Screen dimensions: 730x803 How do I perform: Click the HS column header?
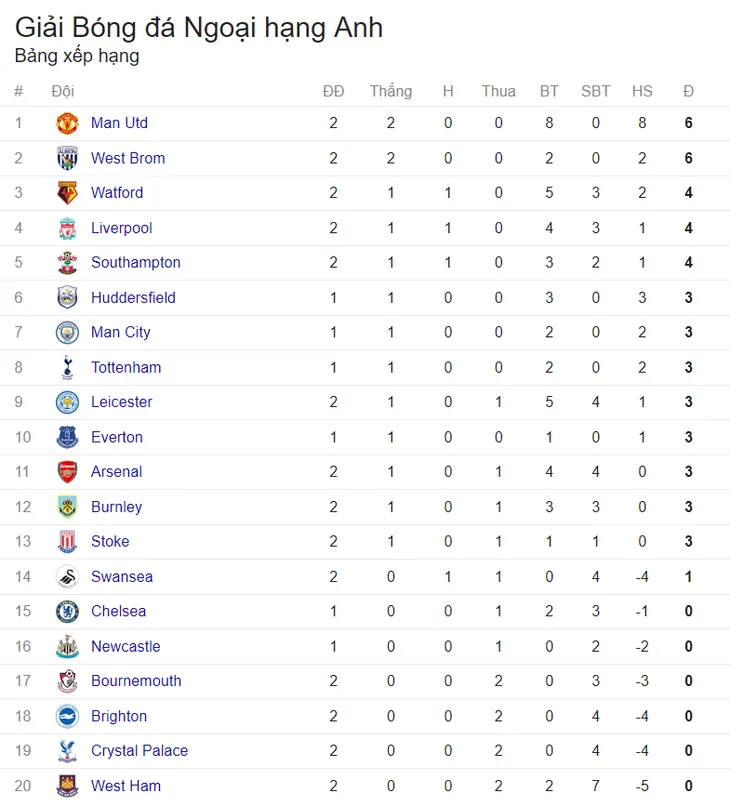click(642, 91)
